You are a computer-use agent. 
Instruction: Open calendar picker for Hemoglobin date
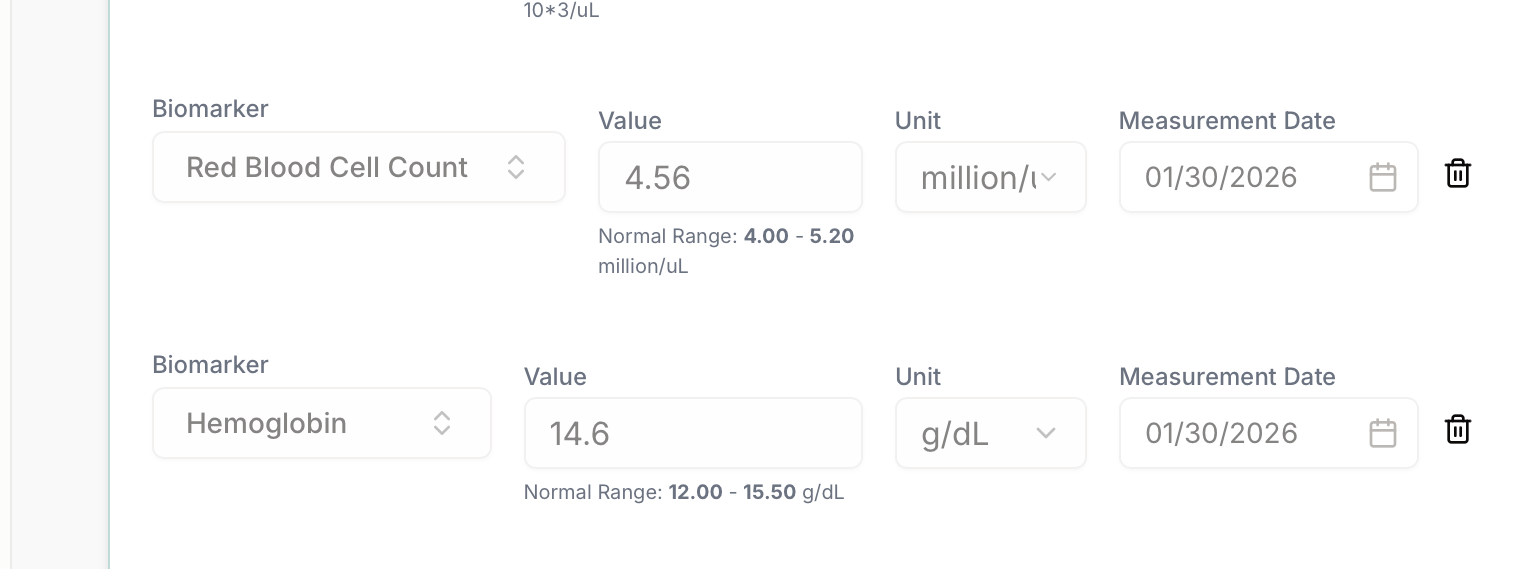tap(1382, 434)
